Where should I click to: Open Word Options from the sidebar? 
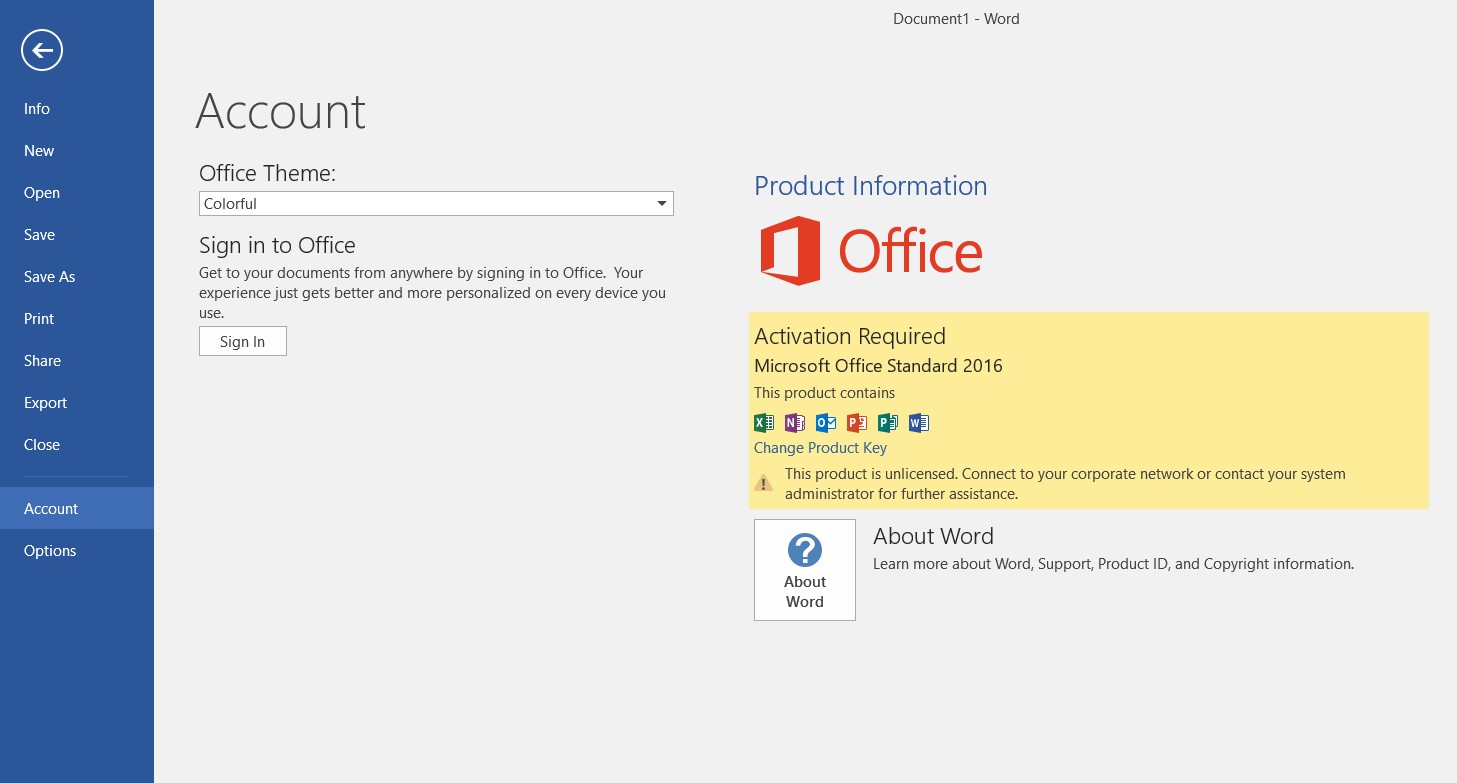click(x=50, y=551)
